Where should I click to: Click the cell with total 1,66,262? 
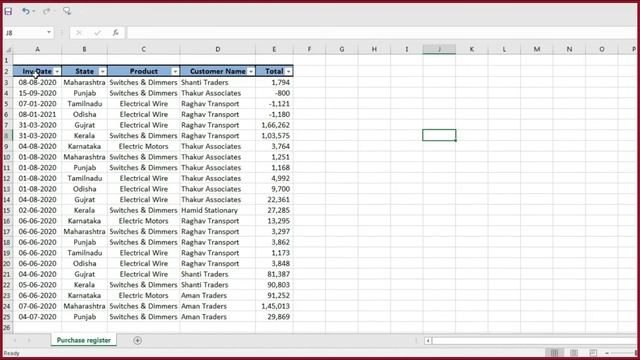[274, 125]
